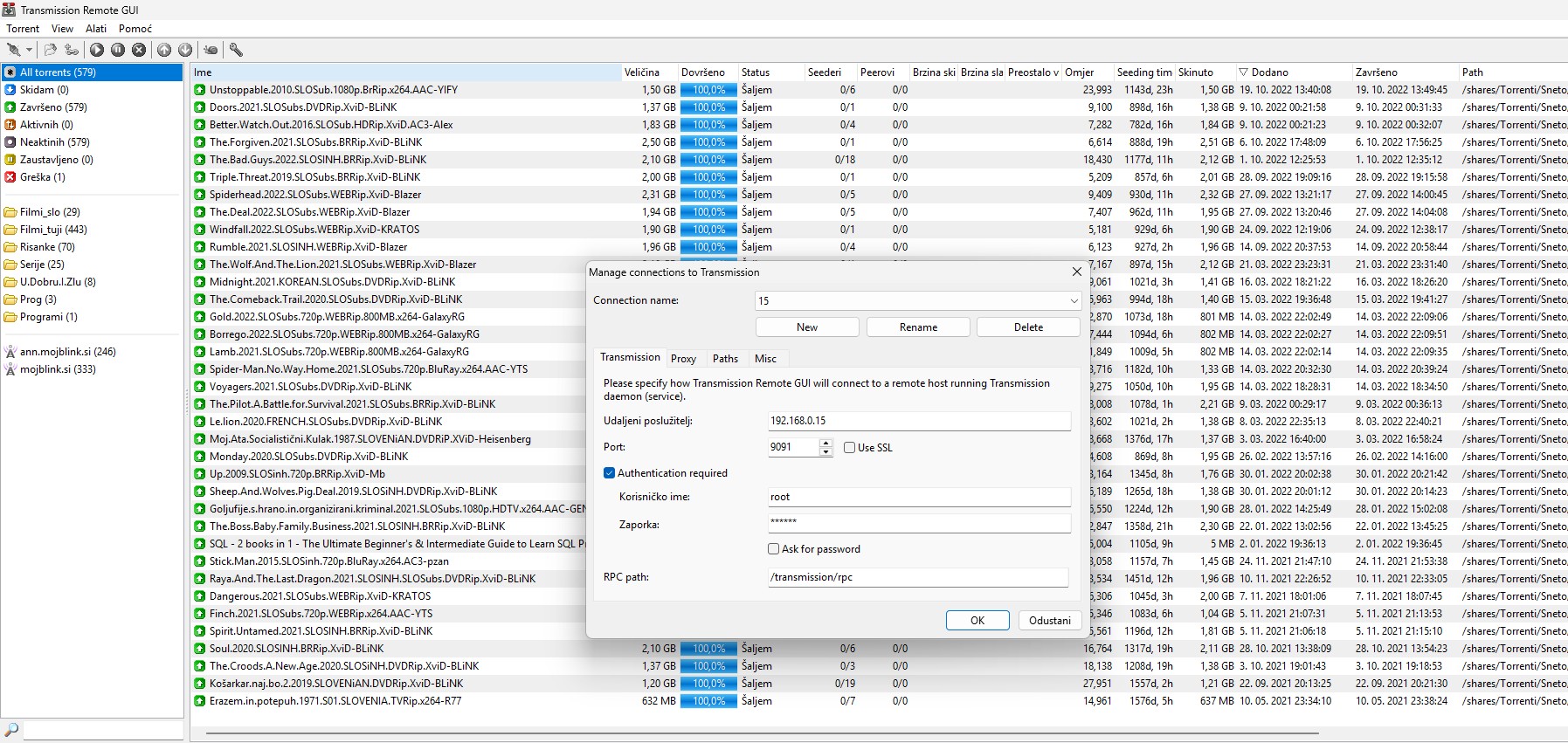Viewport: 1568px width, 743px height.
Task: Click the add torrent link toolbar icon
Action: click(72, 50)
